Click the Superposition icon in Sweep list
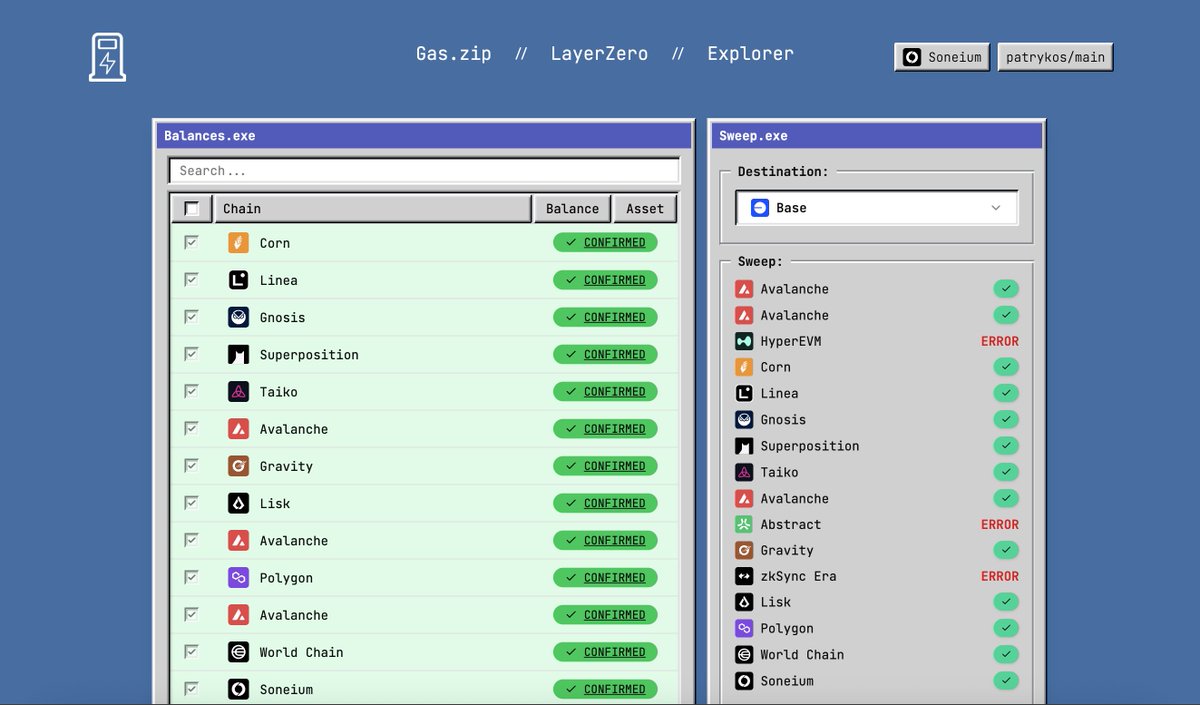1200x705 pixels. click(x=744, y=446)
